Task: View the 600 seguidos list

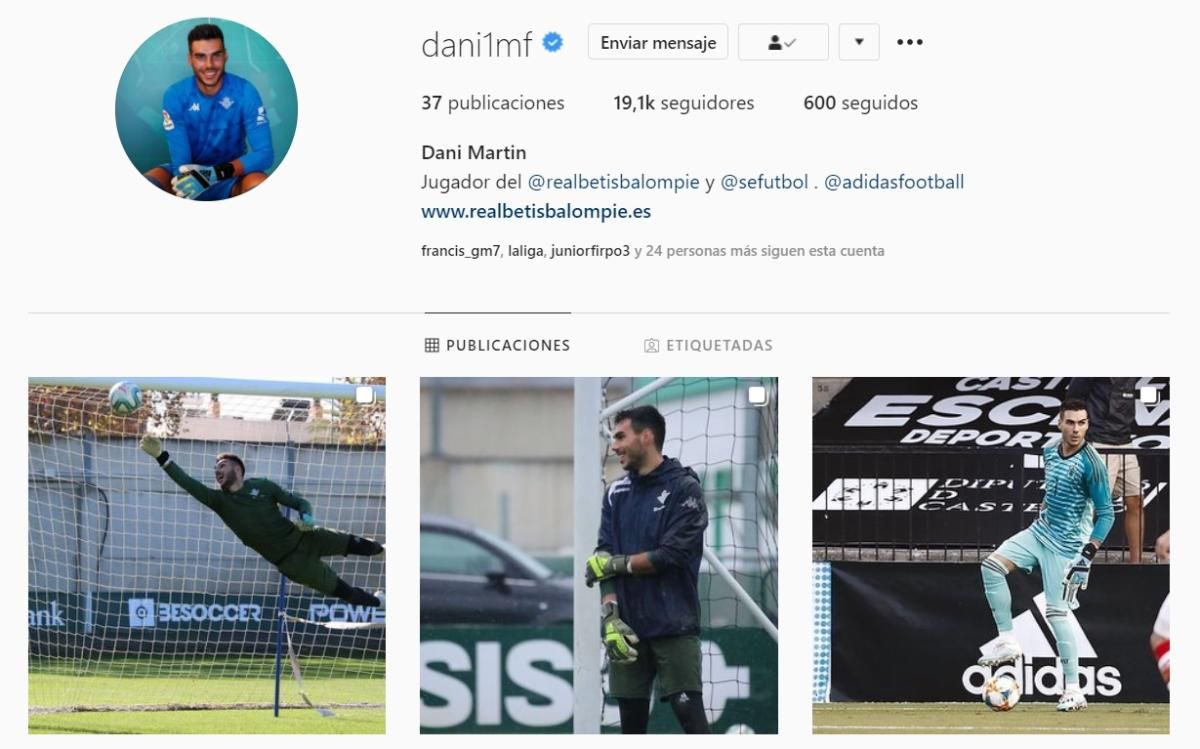Action: coord(860,103)
